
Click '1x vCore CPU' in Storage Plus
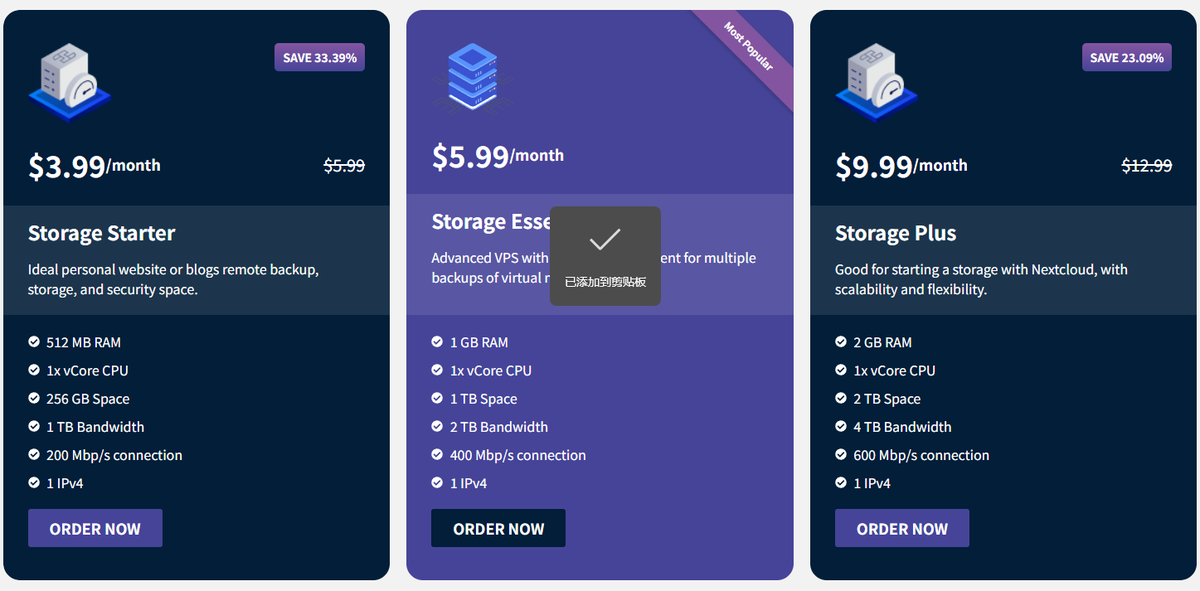(894, 370)
